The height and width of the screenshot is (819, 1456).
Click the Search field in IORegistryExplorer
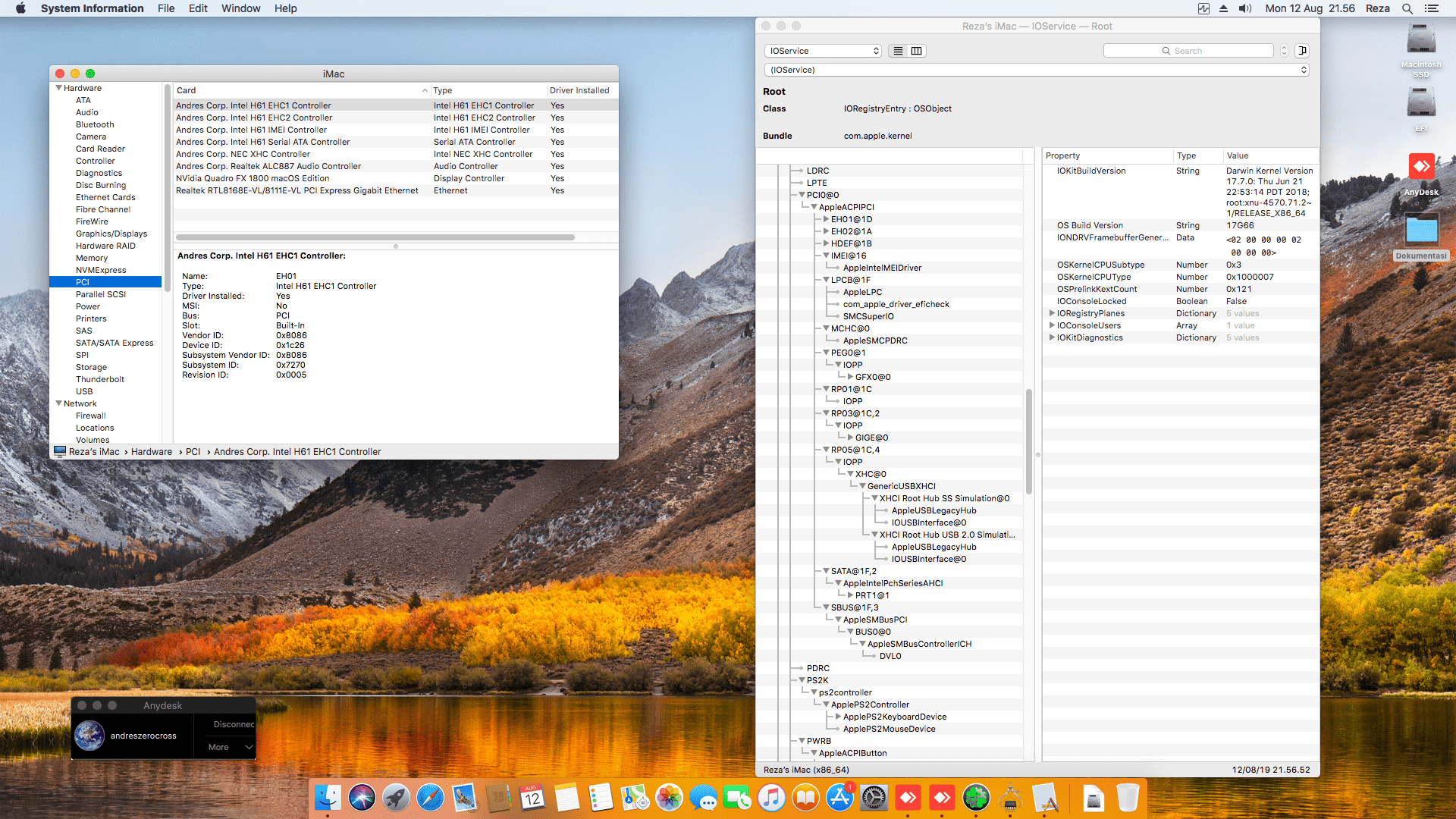pyautogui.click(x=1188, y=51)
